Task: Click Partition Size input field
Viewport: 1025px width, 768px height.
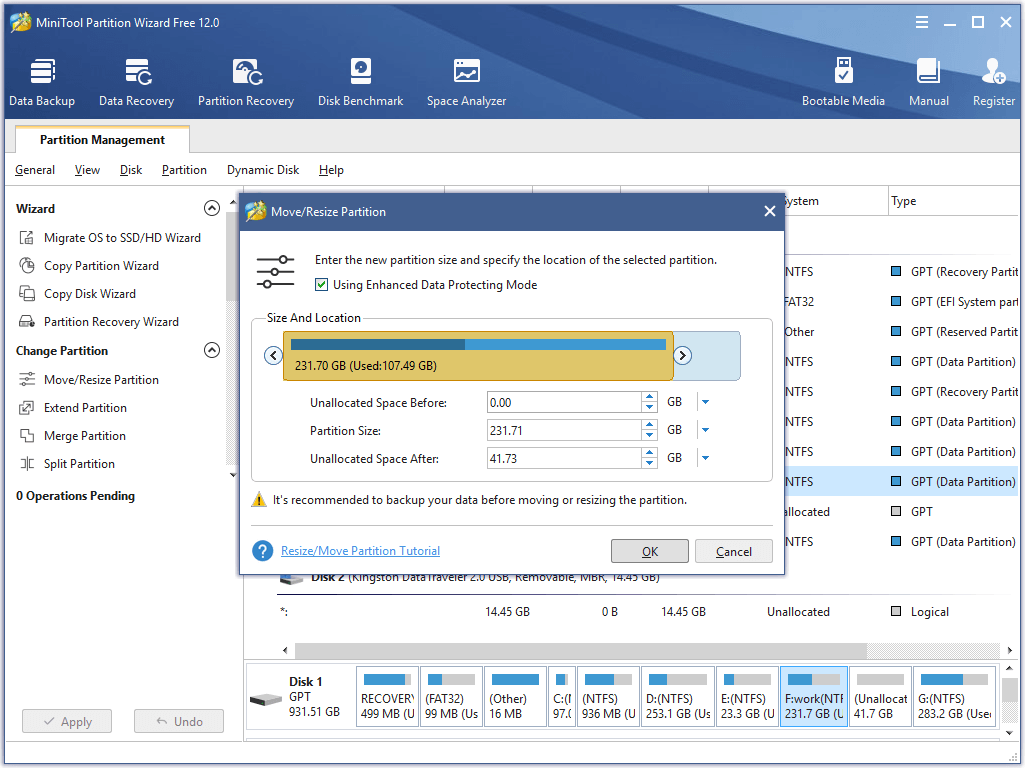Action: (x=564, y=431)
